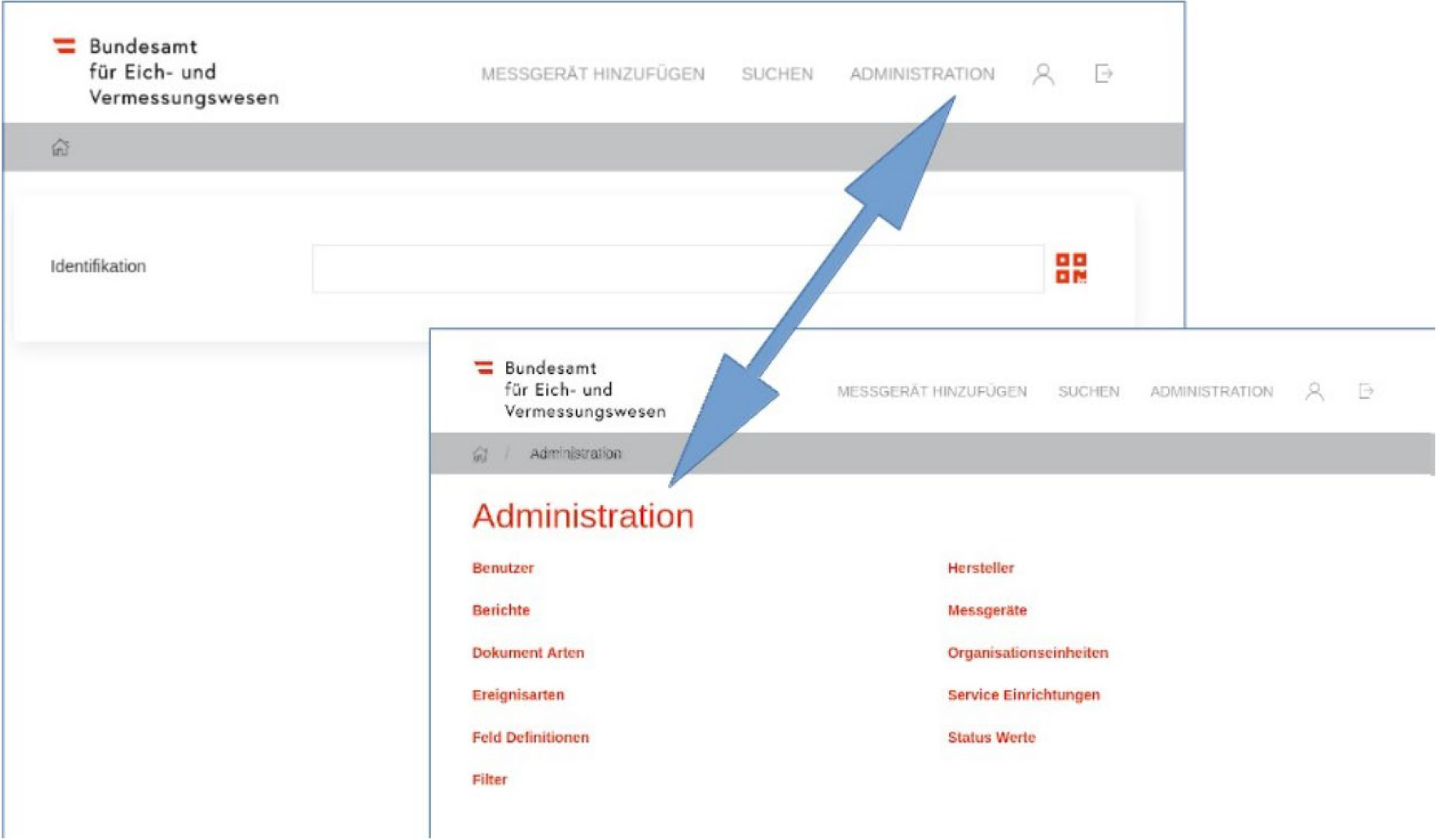The width and height of the screenshot is (1438, 840).
Task: Click the Administration page heading
Action: (x=583, y=516)
